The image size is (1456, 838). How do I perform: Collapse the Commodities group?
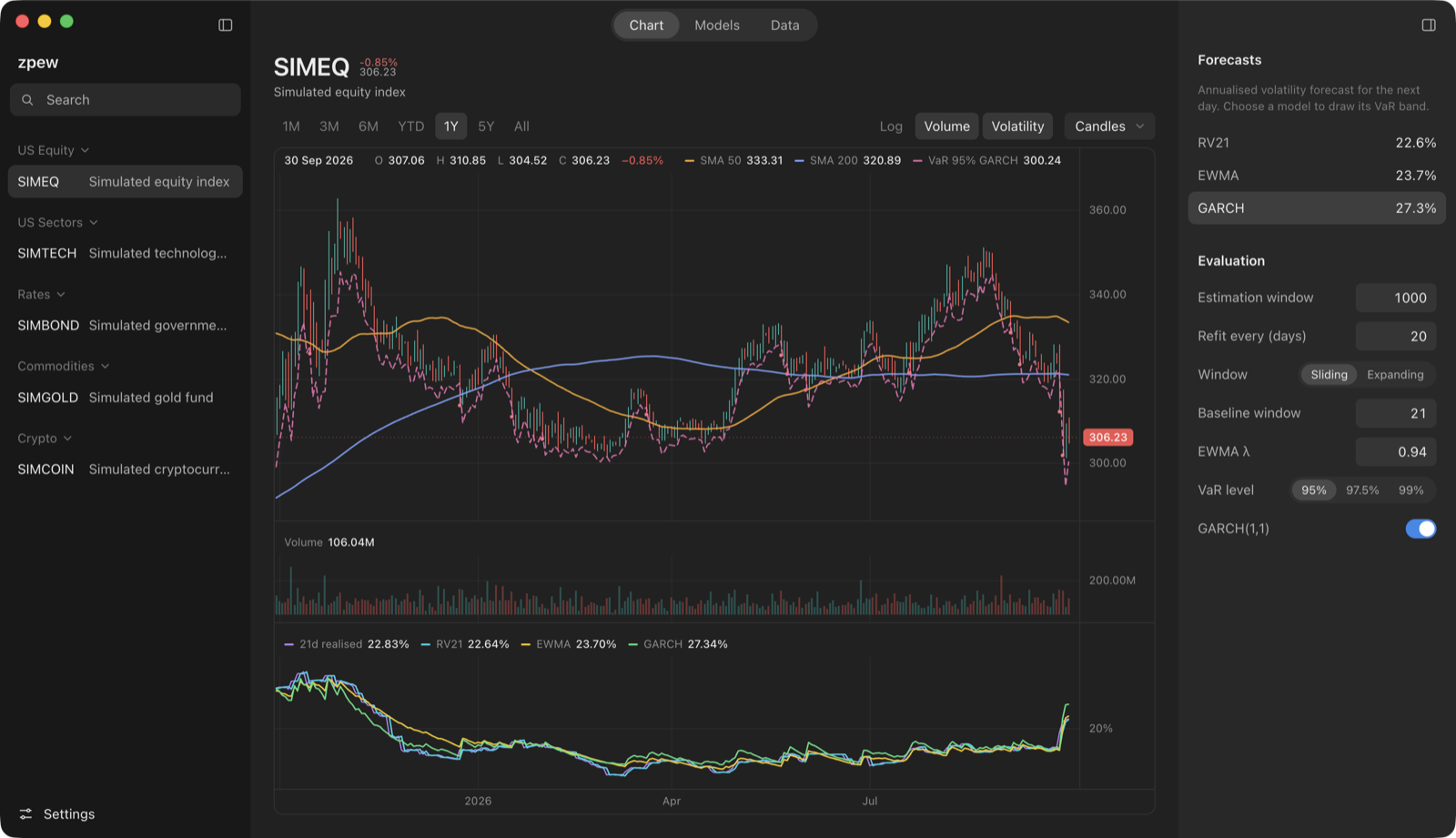pos(63,366)
